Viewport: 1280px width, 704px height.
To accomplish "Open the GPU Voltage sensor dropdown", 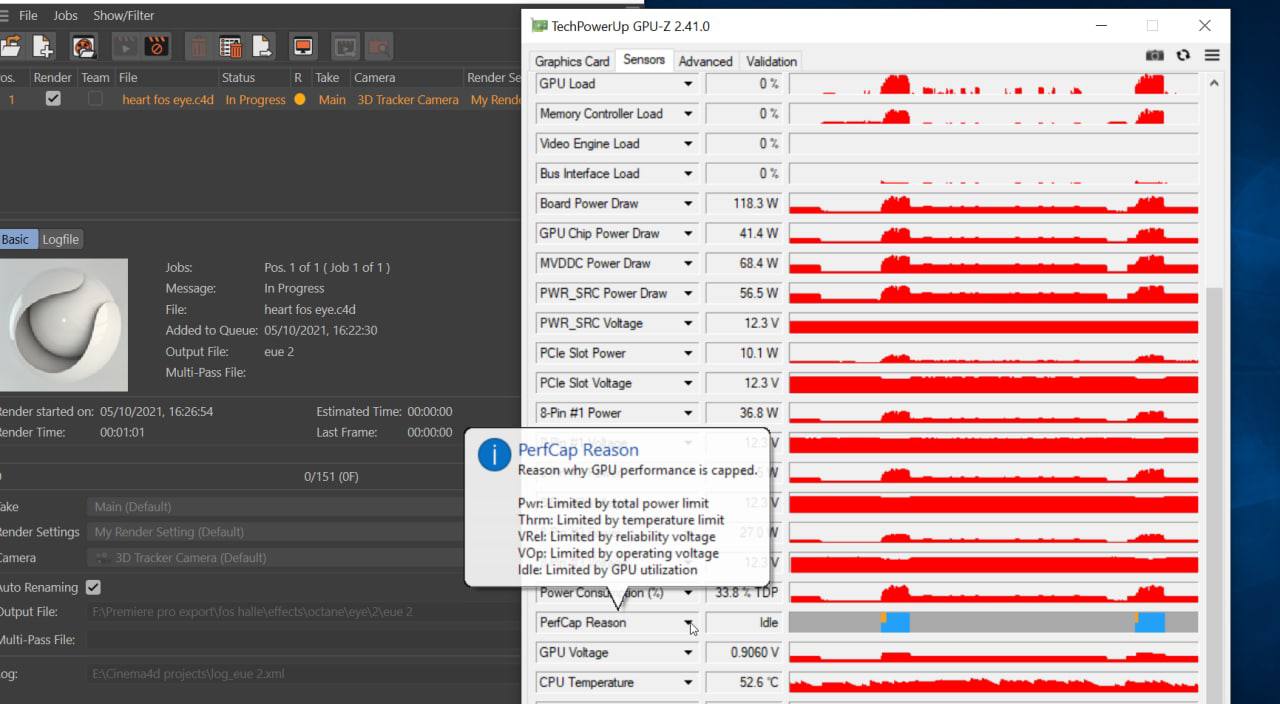I will pos(688,653).
